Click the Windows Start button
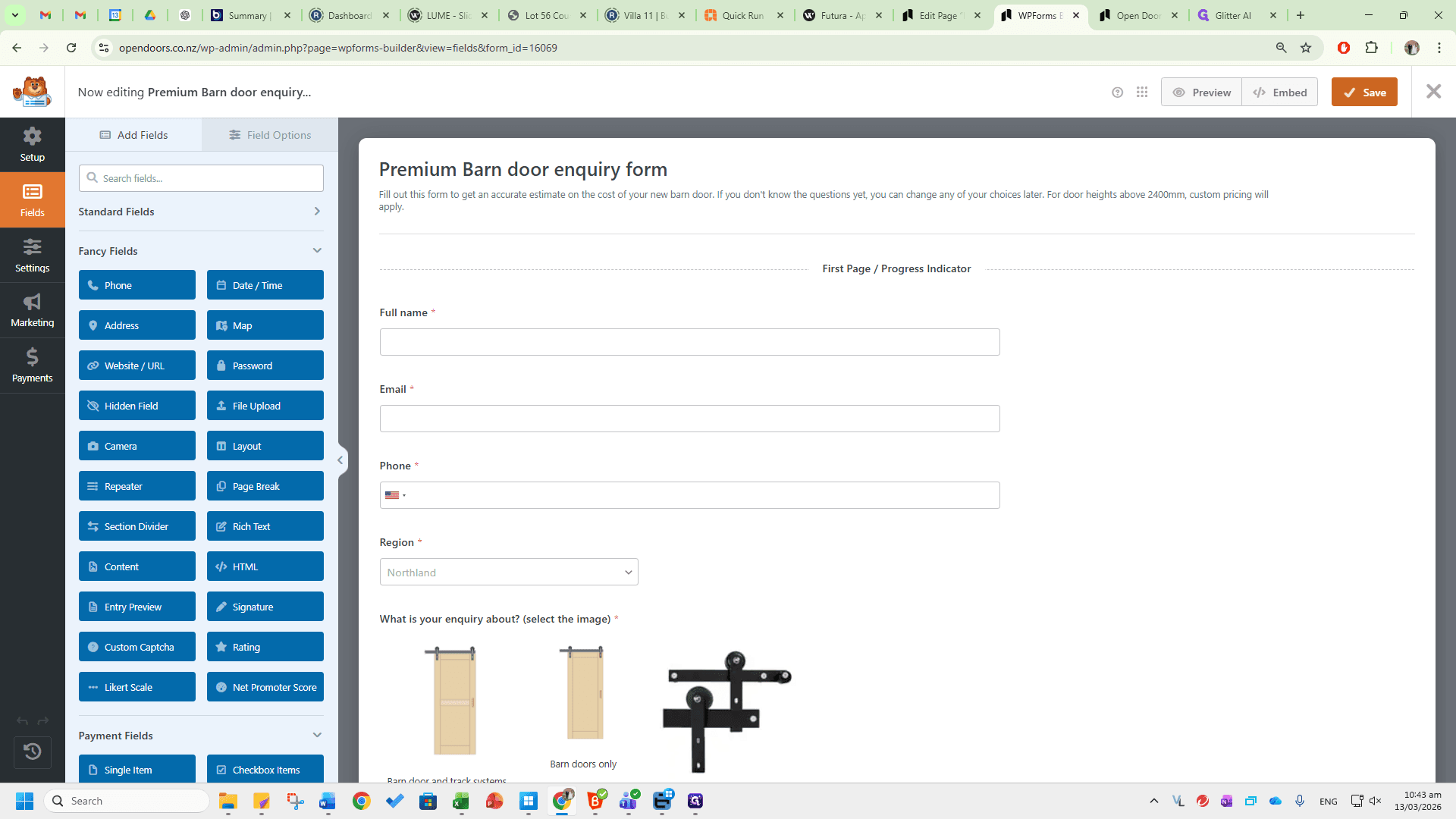 tap(24, 801)
